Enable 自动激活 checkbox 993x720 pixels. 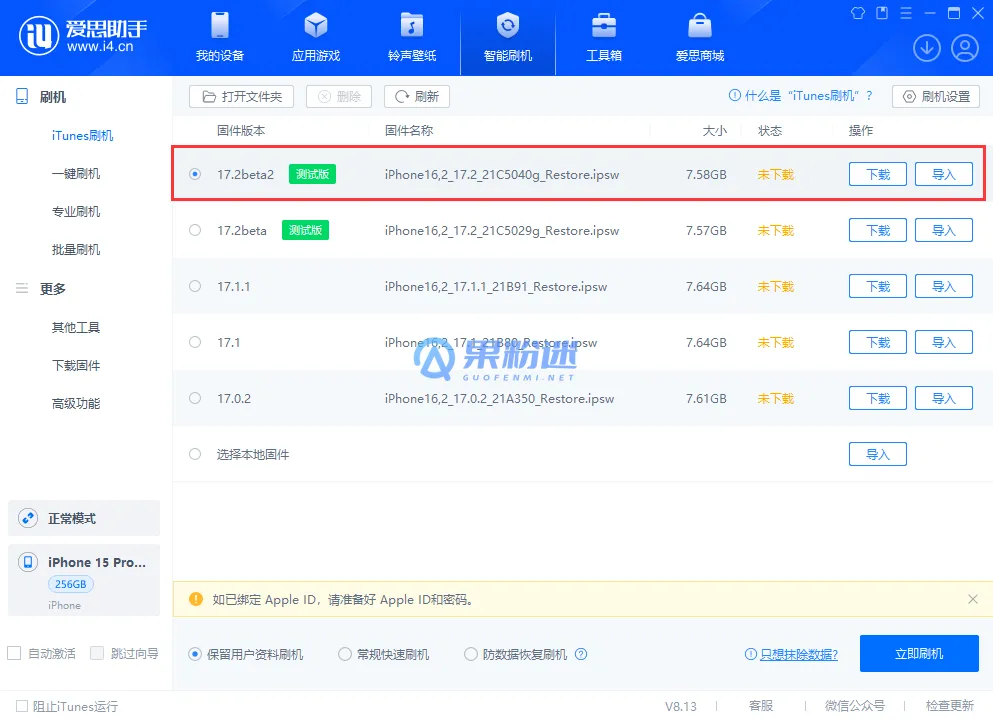click(x=14, y=653)
